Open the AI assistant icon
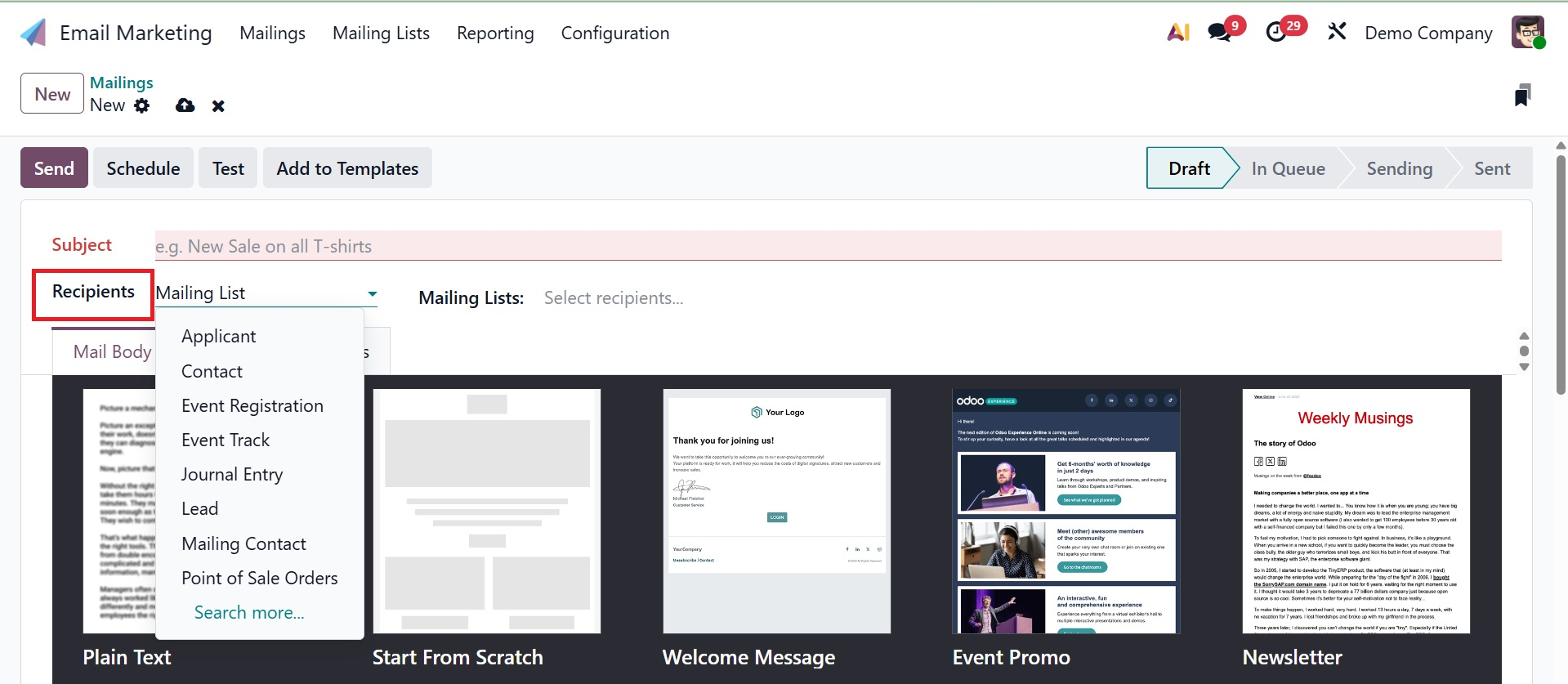 click(1178, 33)
